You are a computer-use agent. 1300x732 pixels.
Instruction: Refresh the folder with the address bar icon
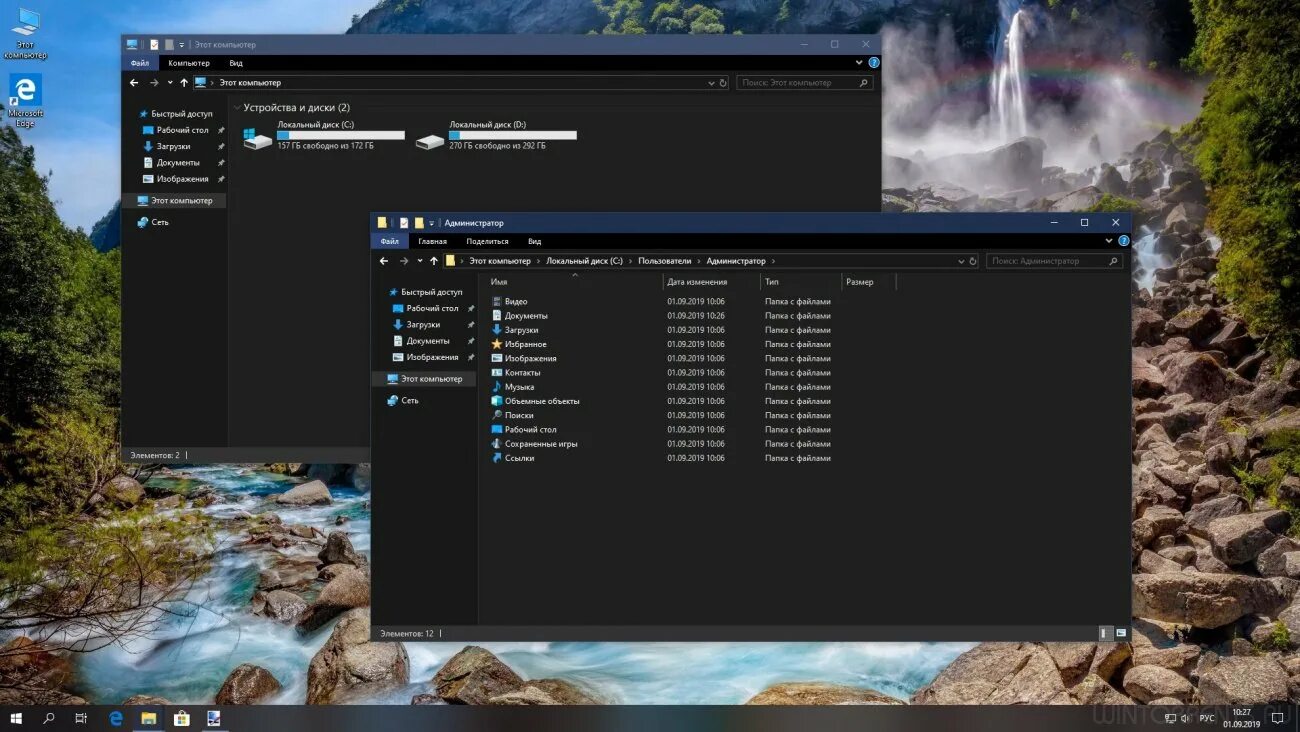point(972,261)
